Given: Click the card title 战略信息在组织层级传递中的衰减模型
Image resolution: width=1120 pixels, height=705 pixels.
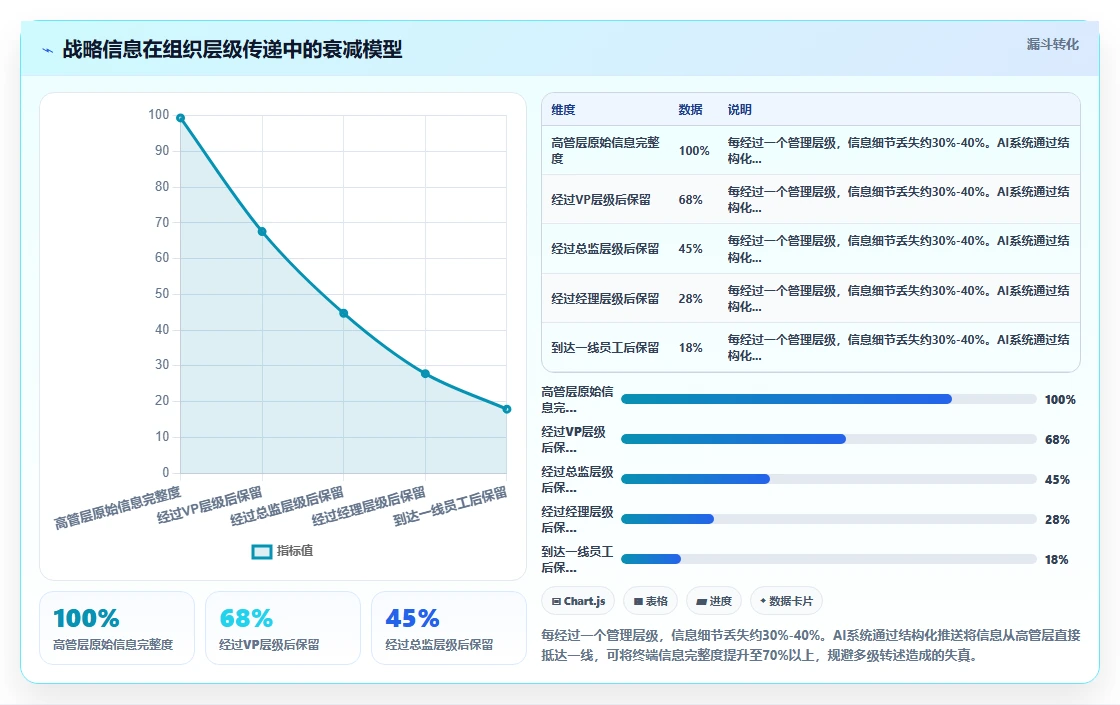Looking at the screenshot, I should pyautogui.click(x=233, y=49).
